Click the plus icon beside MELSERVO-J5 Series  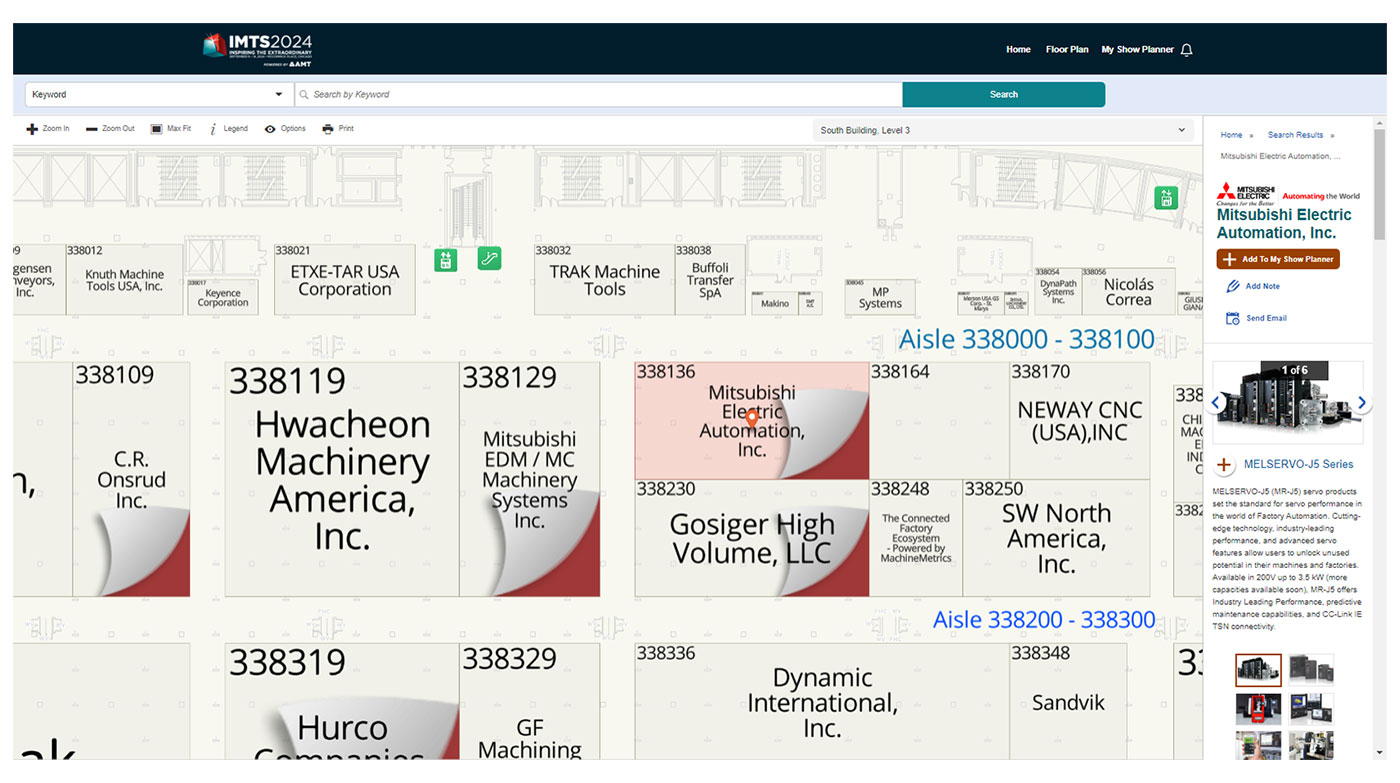(x=1224, y=465)
